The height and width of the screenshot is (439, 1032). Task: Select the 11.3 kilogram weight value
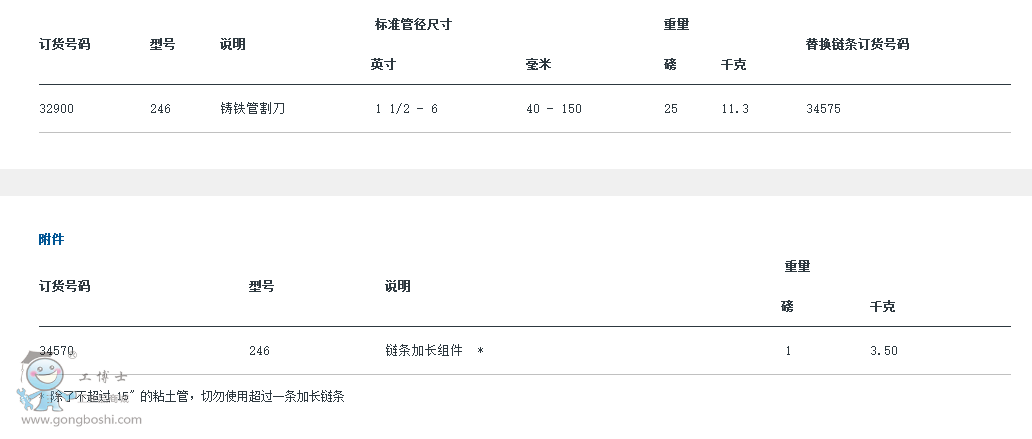(735, 109)
